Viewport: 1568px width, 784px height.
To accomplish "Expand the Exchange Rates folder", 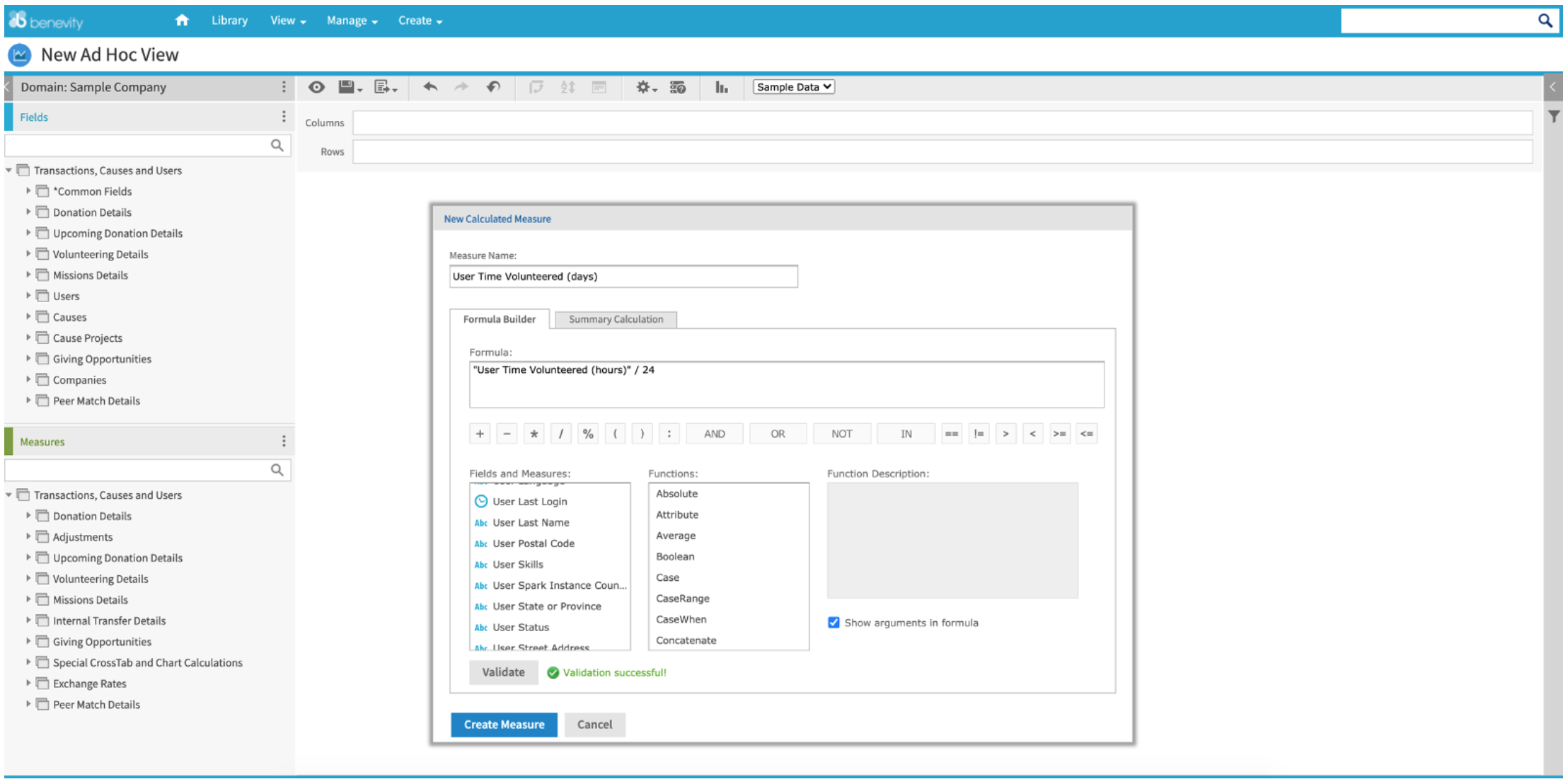I will pos(28,684).
